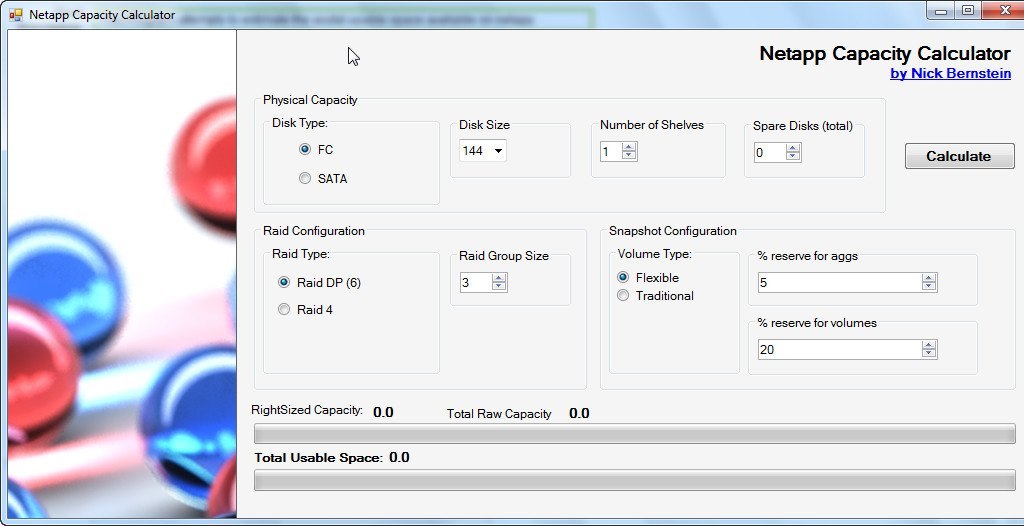Click the Total Usable Space progress bar
Screen dimensions: 1024x526
[x=635, y=480]
